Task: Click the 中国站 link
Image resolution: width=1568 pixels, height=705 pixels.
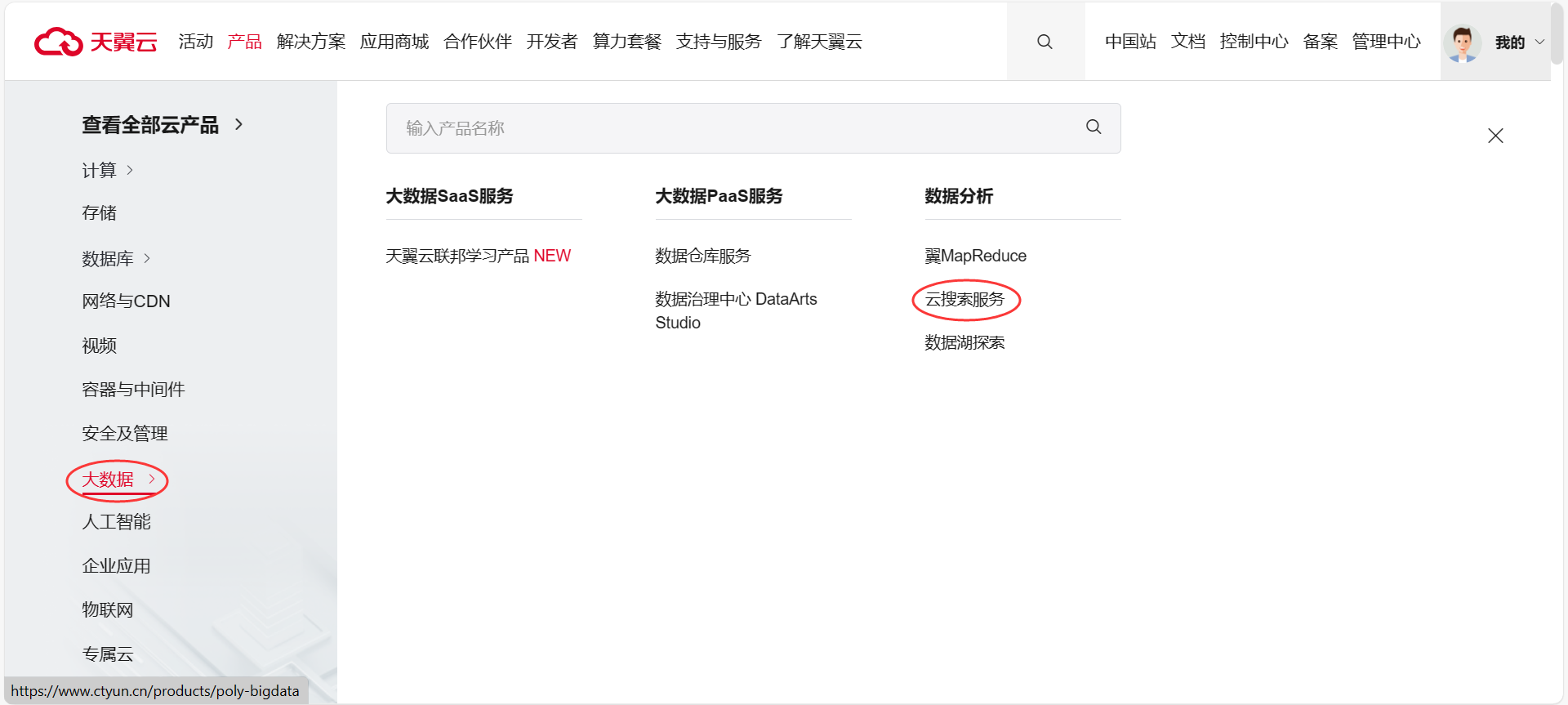Action: coord(1130,42)
